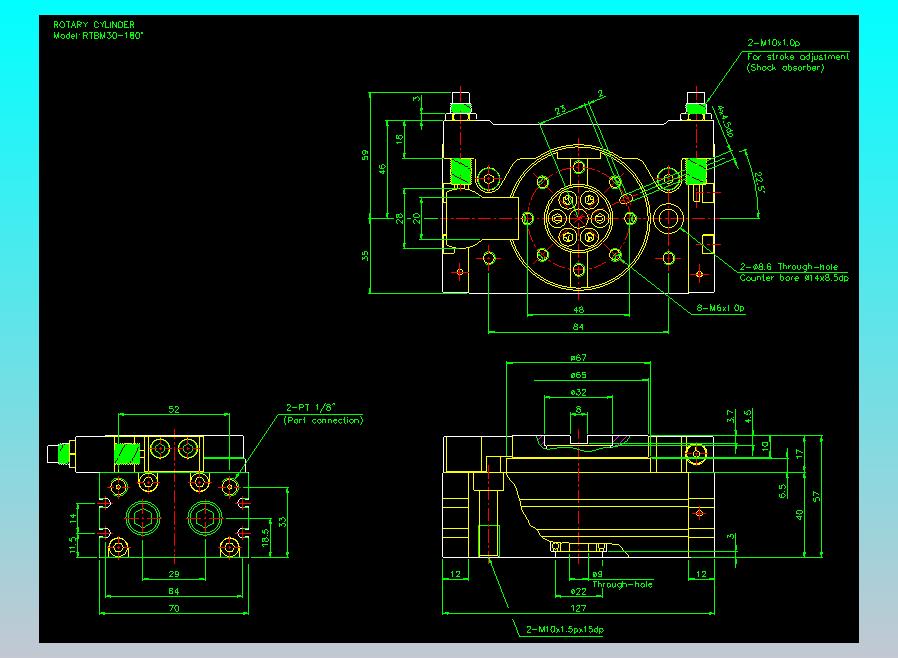Screen dimensions: 898x658
Task: Select the 33 vertical dimension
Action: [282, 522]
